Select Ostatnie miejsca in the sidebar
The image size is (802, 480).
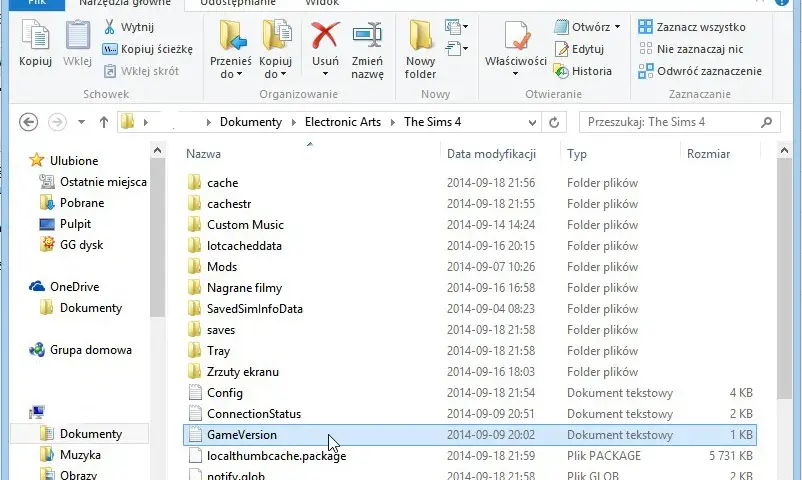click(x=94, y=182)
